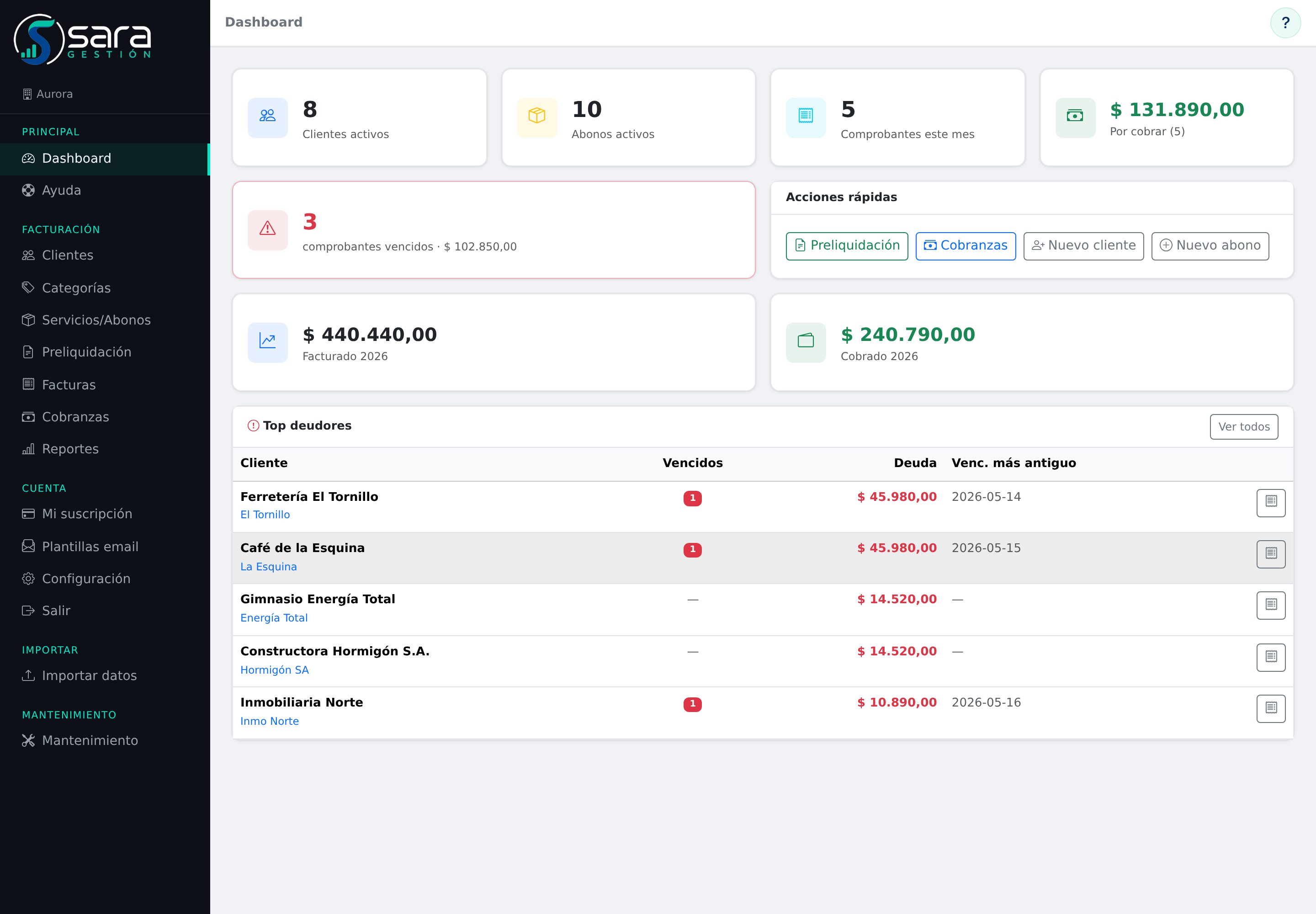Open receipts for Ferretería El Tornillo row
The image size is (1316, 914).
point(1271,503)
